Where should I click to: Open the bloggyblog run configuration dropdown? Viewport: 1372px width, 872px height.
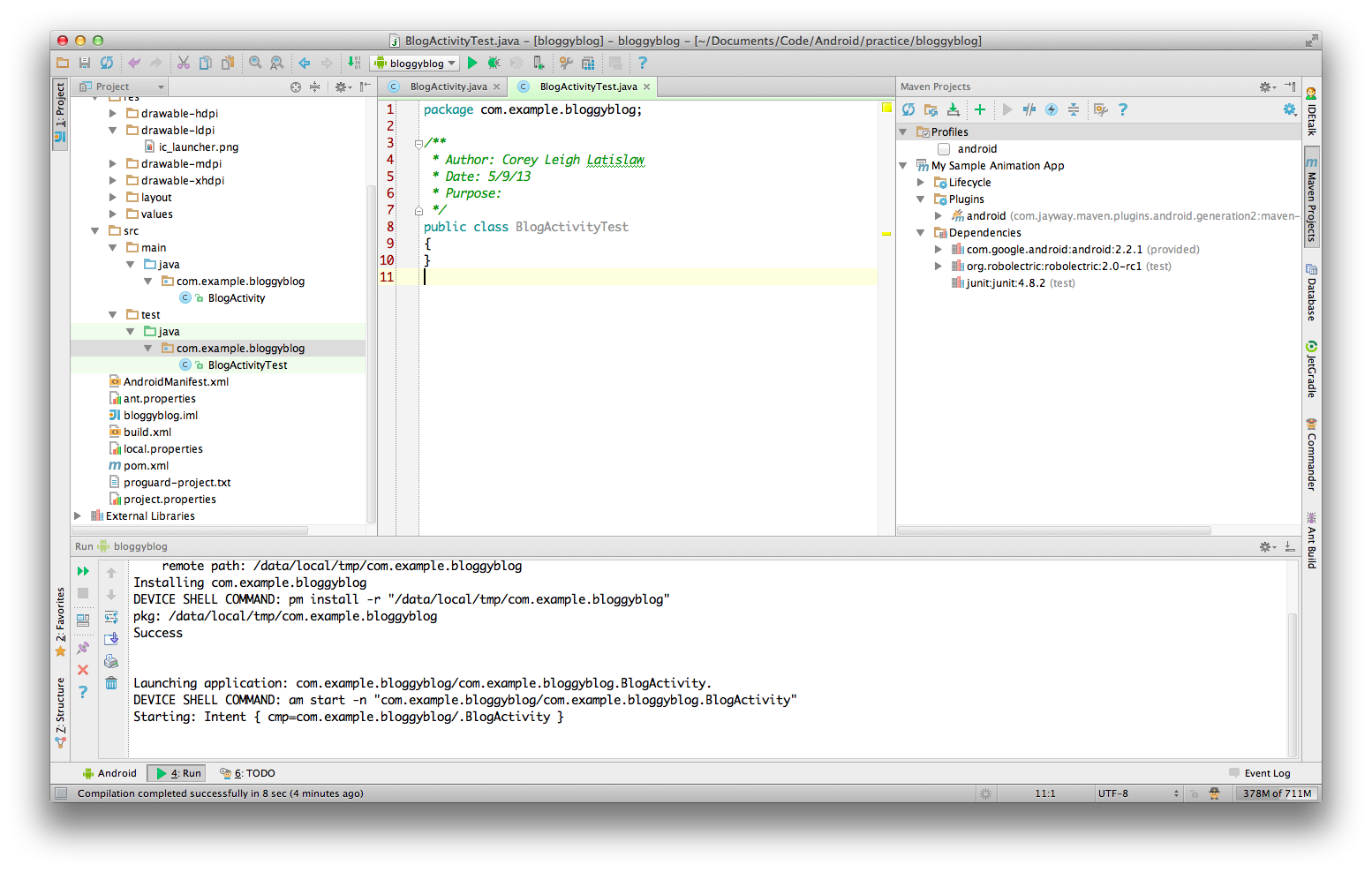coord(415,63)
